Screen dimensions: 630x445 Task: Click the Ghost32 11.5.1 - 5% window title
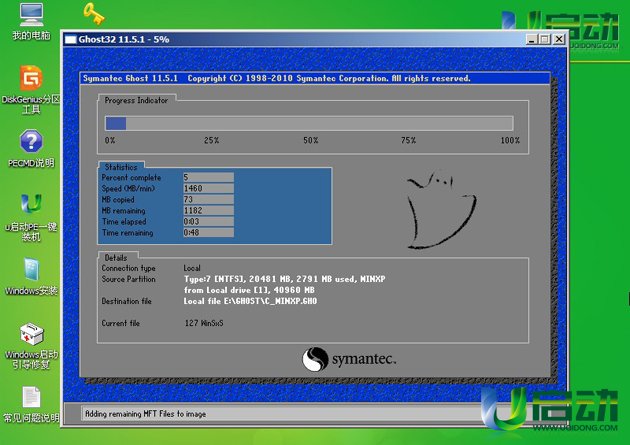(x=124, y=39)
